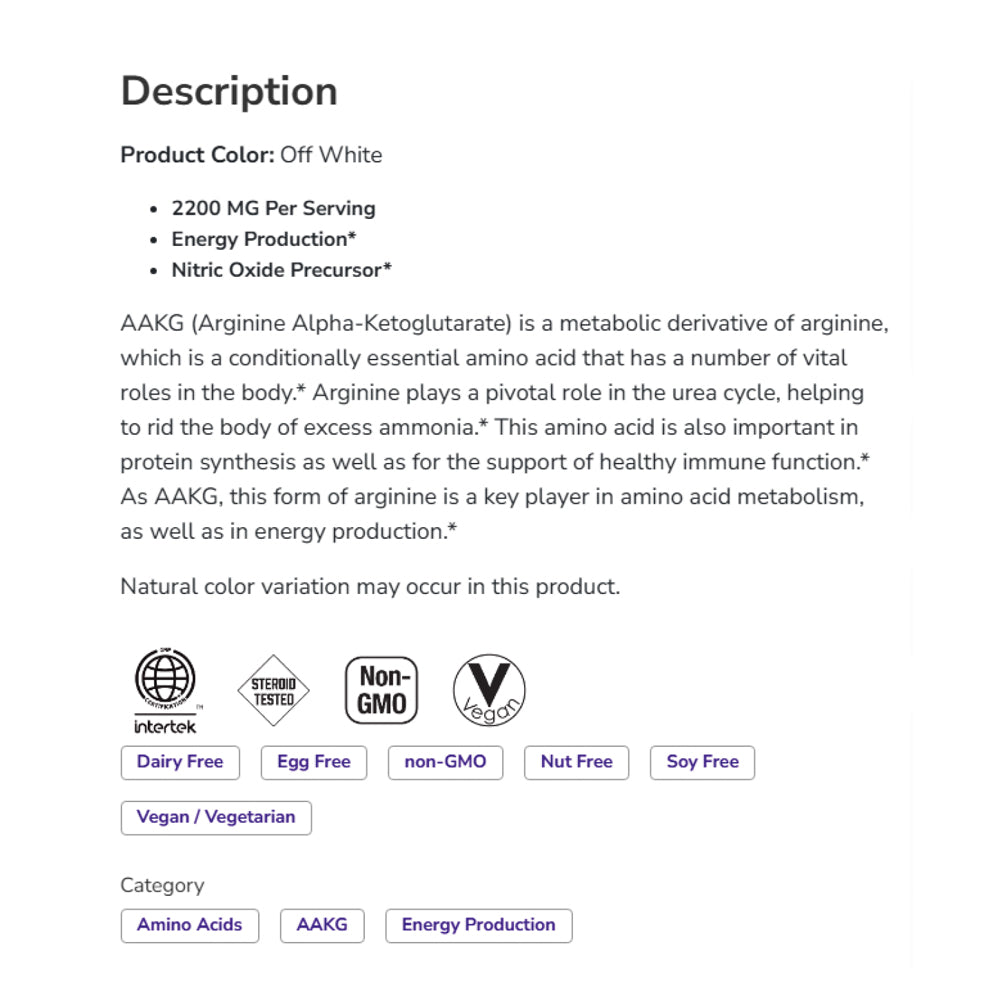This screenshot has width=1000, height=1000.
Task: Click the Category label text
Action: tap(162, 885)
